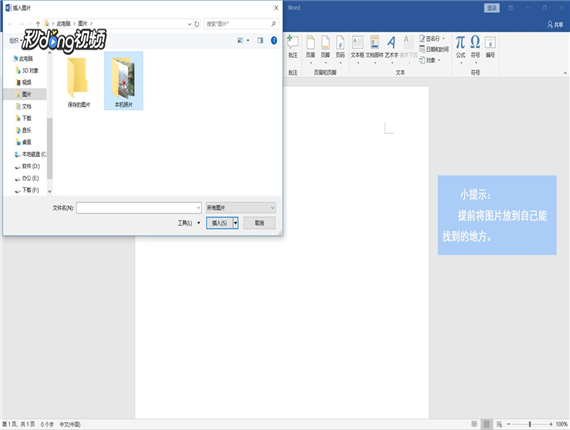Click the Share (共享) button in Word

(555, 24)
